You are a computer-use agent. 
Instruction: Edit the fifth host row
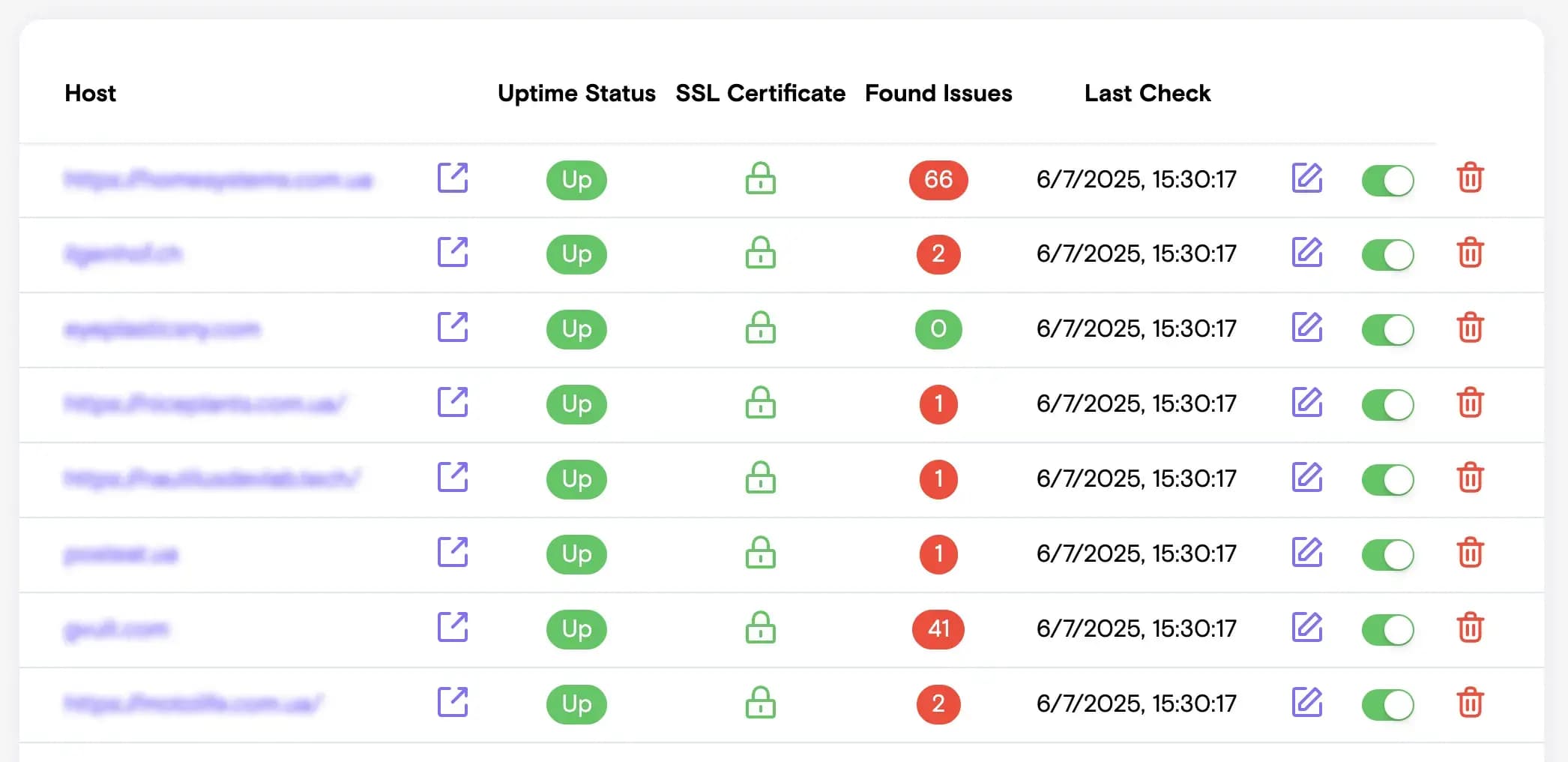click(x=1307, y=478)
